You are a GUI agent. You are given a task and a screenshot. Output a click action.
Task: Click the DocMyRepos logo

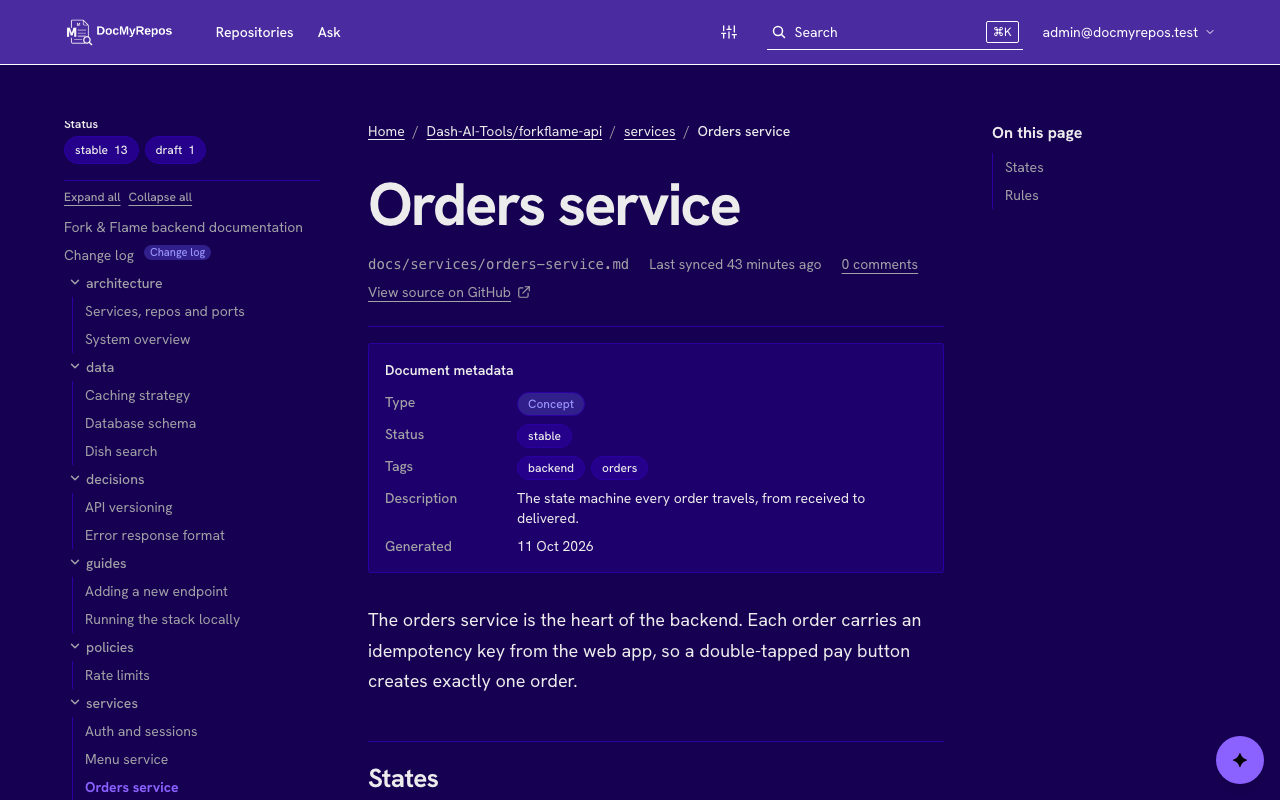(119, 32)
